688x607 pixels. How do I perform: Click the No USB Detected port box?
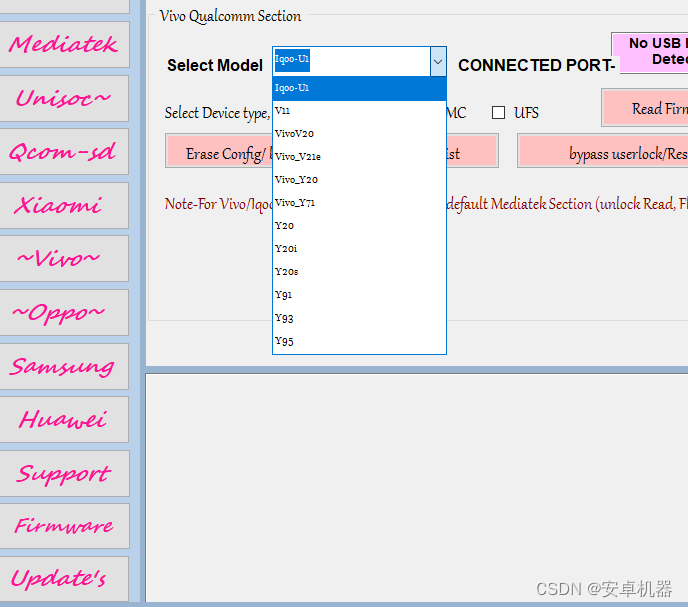650,52
